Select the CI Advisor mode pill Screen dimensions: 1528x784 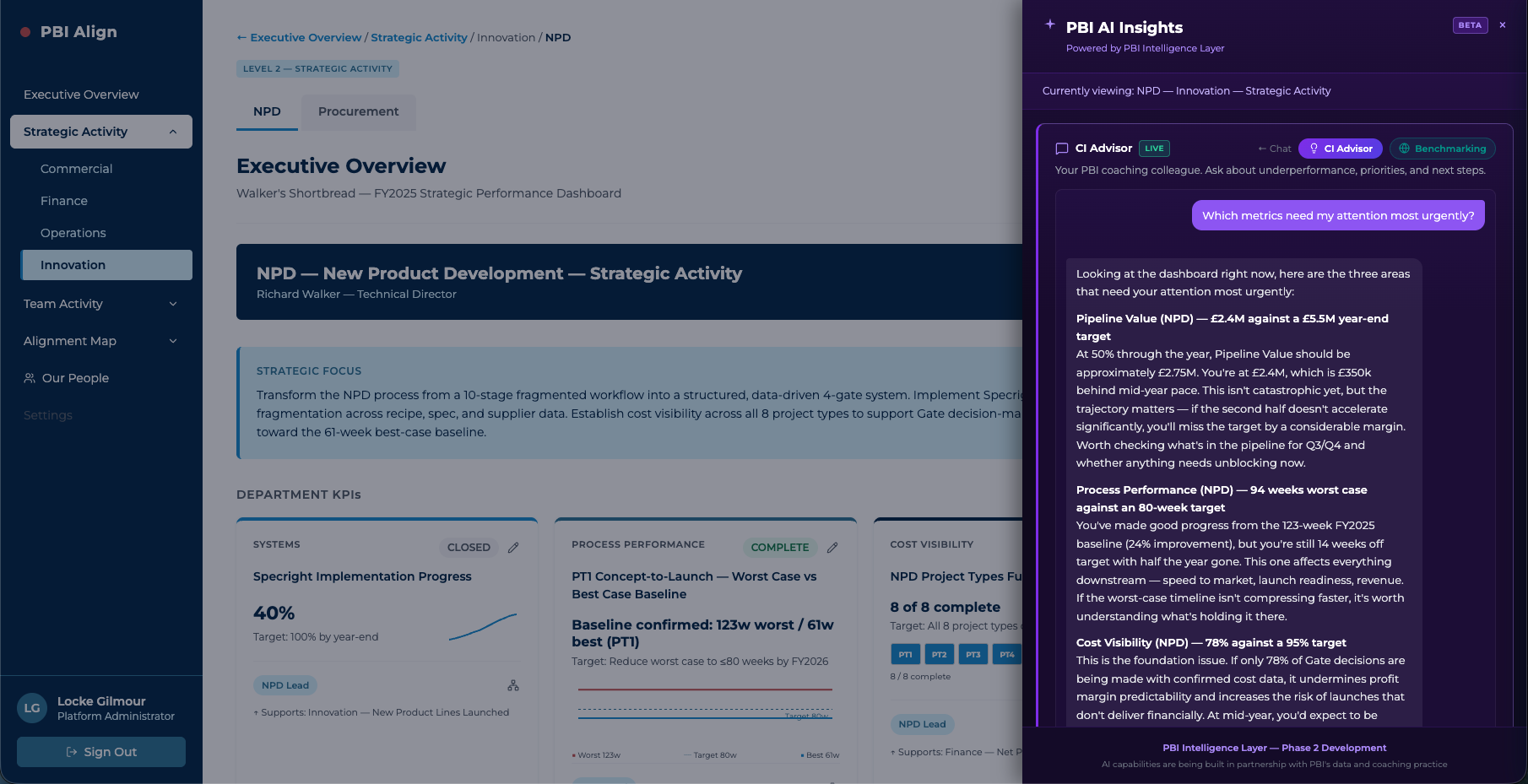(1341, 149)
